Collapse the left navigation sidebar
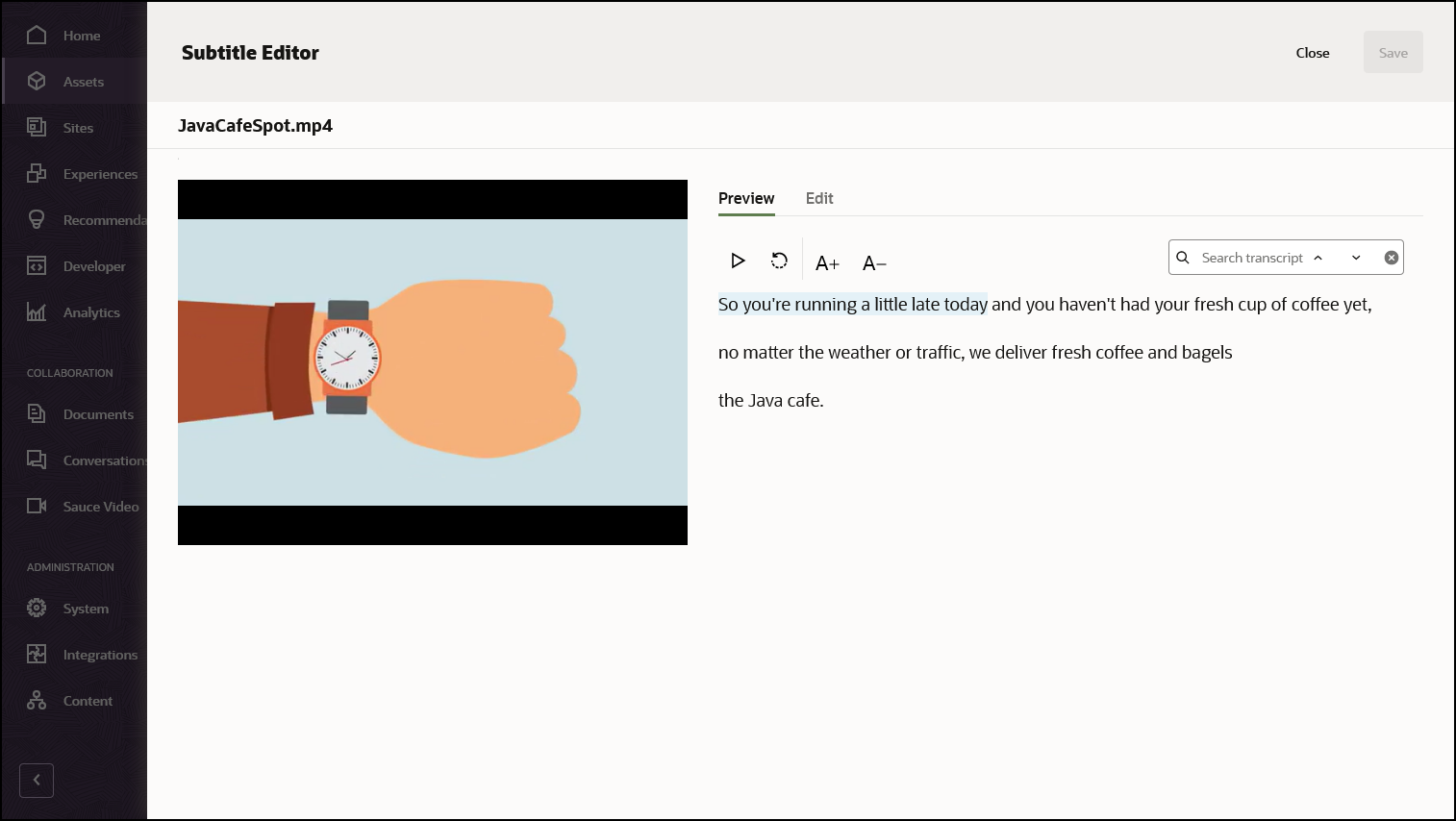The width and height of the screenshot is (1456, 821). tap(37, 781)
